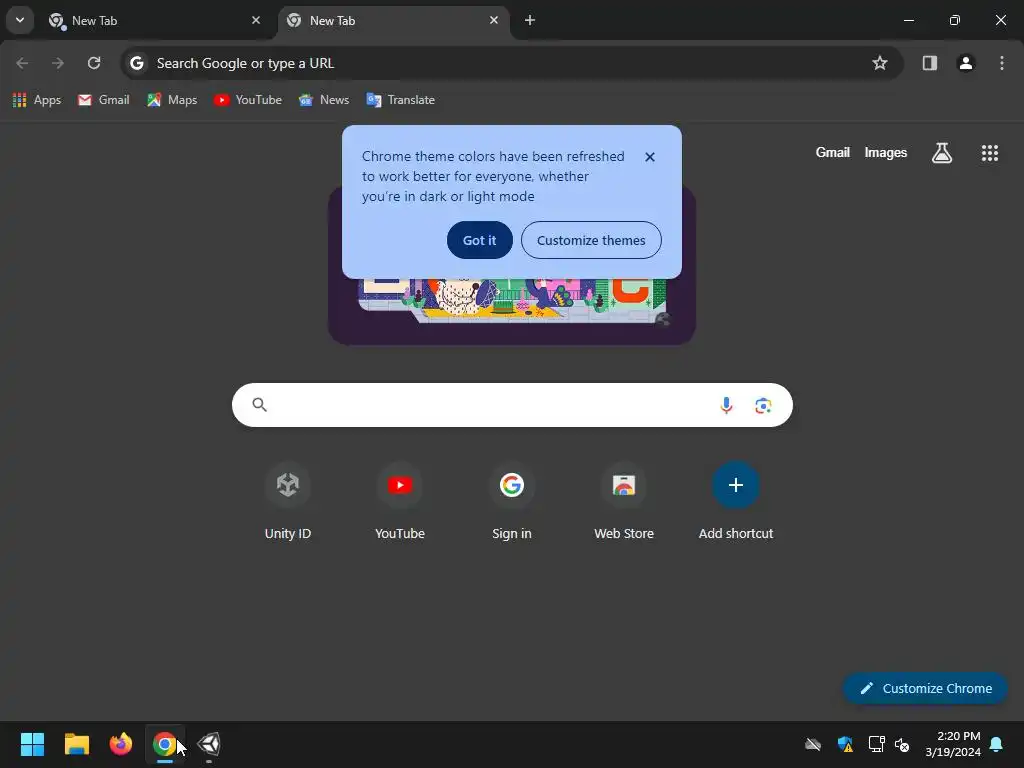Open the Web Store shortcut
Viewport: 1024px width, 768px height.
(x=624, y=502)
